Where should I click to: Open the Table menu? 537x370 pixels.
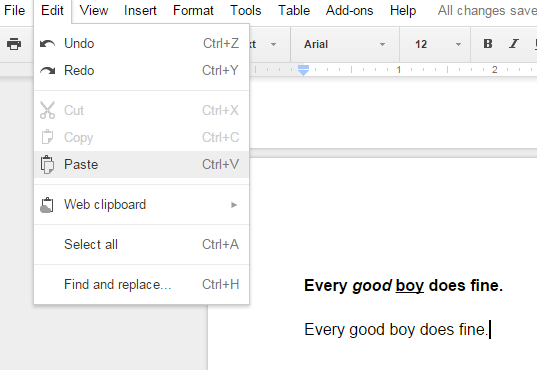click(x=294, y=11)
